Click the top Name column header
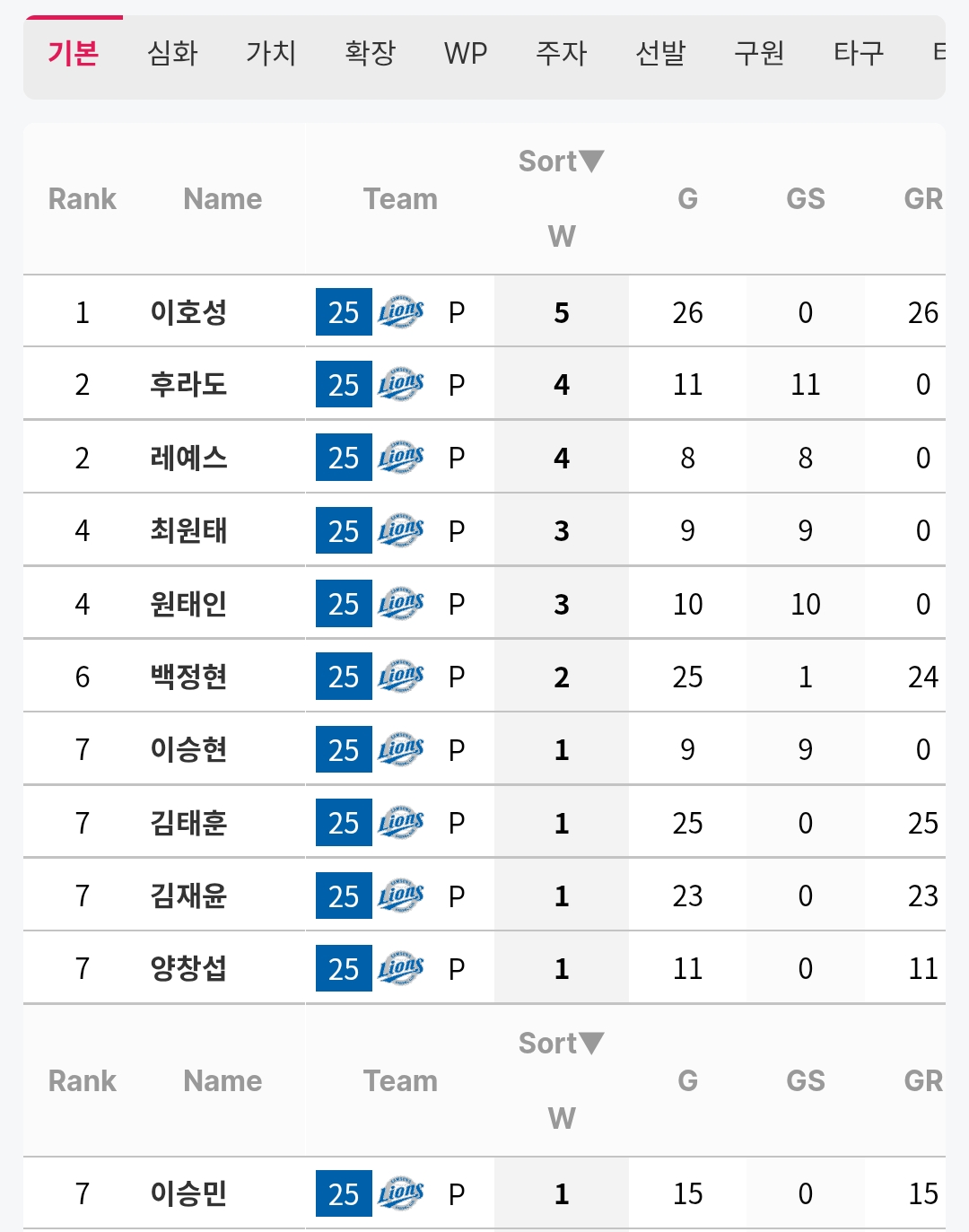 tap(223, 199)
